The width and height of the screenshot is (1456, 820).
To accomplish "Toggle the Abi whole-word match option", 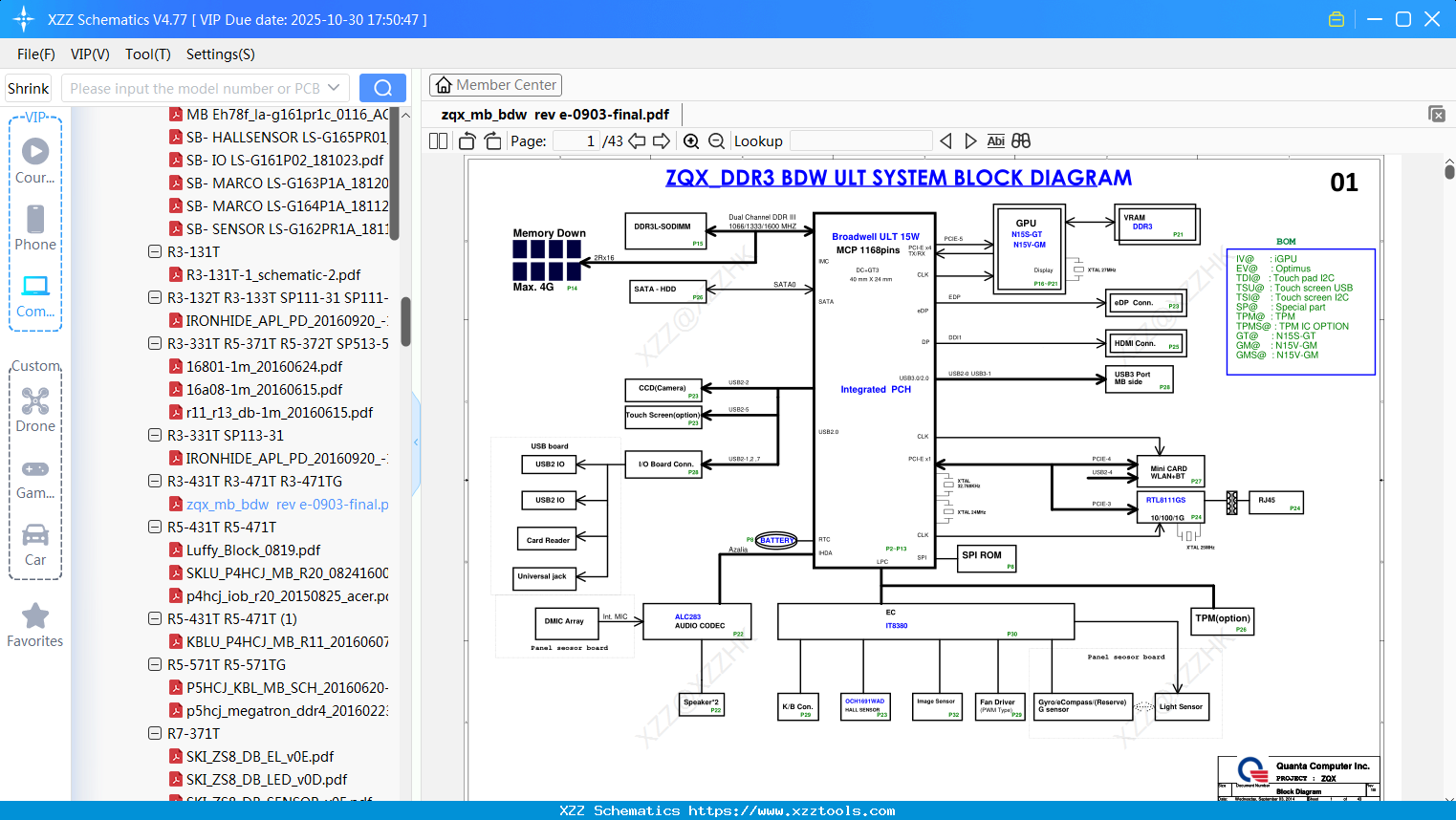I will [995, 141].
